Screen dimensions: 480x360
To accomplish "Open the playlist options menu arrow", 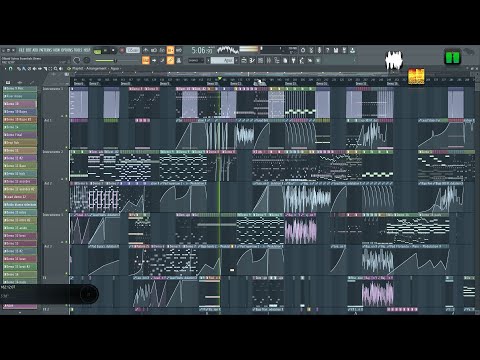I will tap(5, 68).
